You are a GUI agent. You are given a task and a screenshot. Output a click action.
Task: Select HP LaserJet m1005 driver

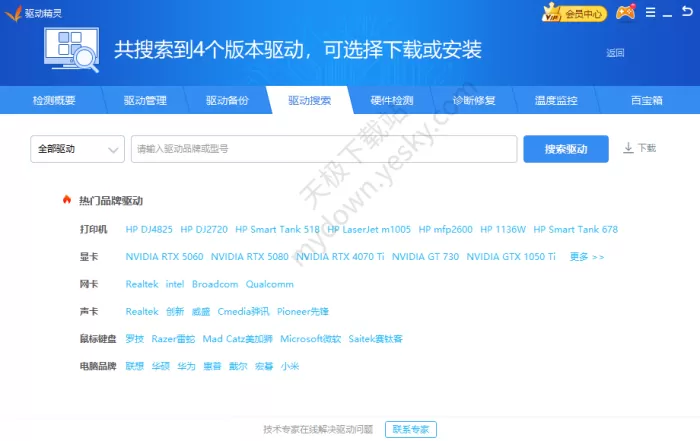(369, 229)
